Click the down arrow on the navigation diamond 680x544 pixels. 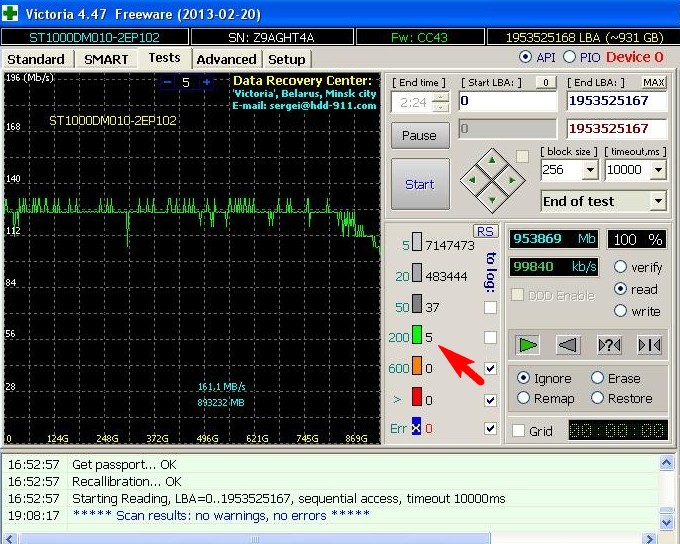click(x=492, y=199)
